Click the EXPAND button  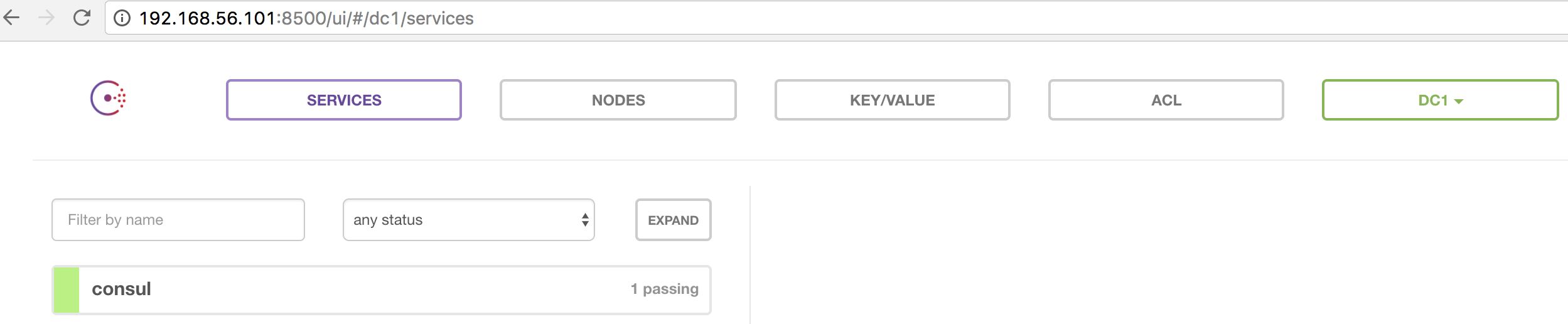tap(674, 220)
